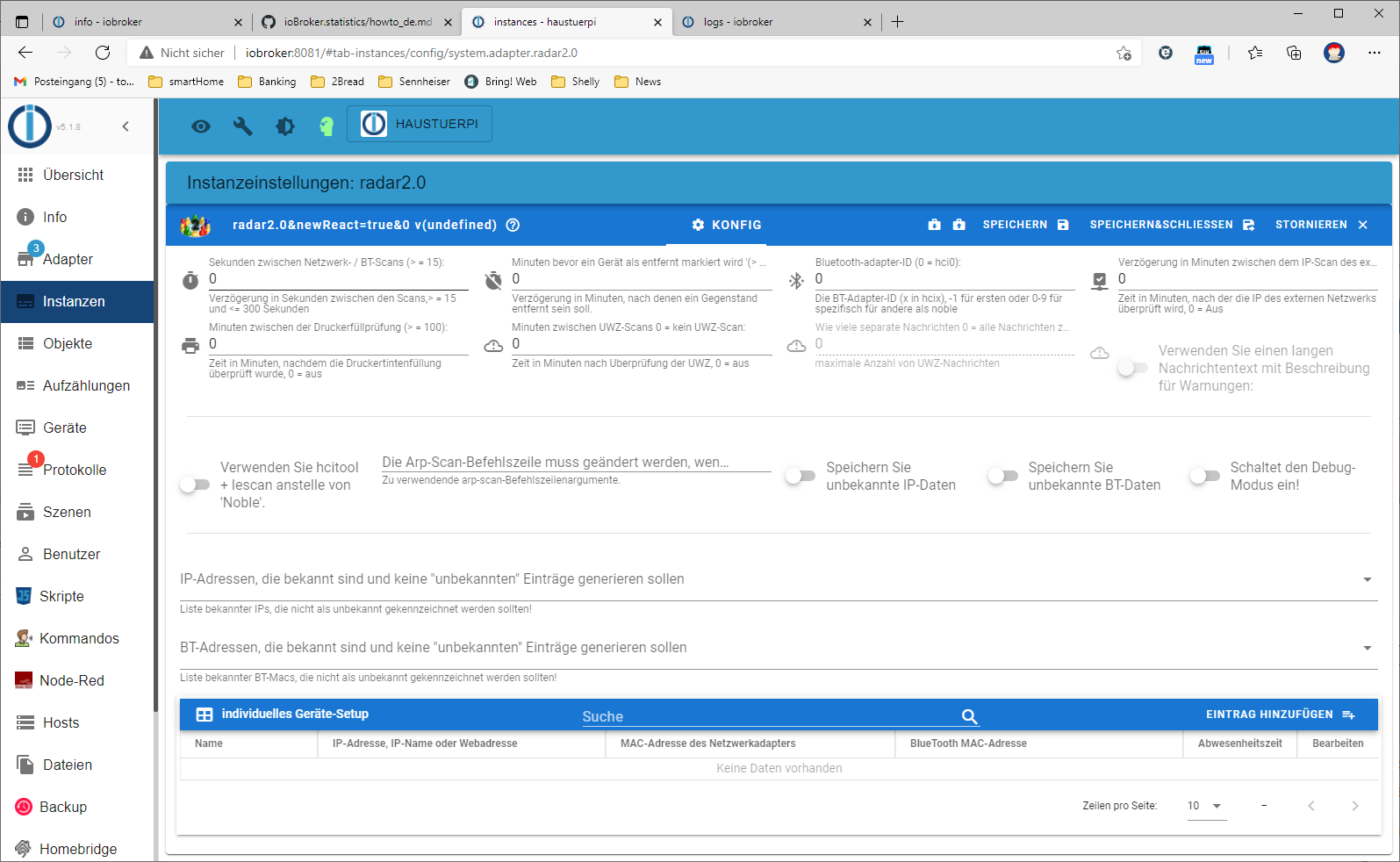Click the help question mark icon

click(513, 225)
